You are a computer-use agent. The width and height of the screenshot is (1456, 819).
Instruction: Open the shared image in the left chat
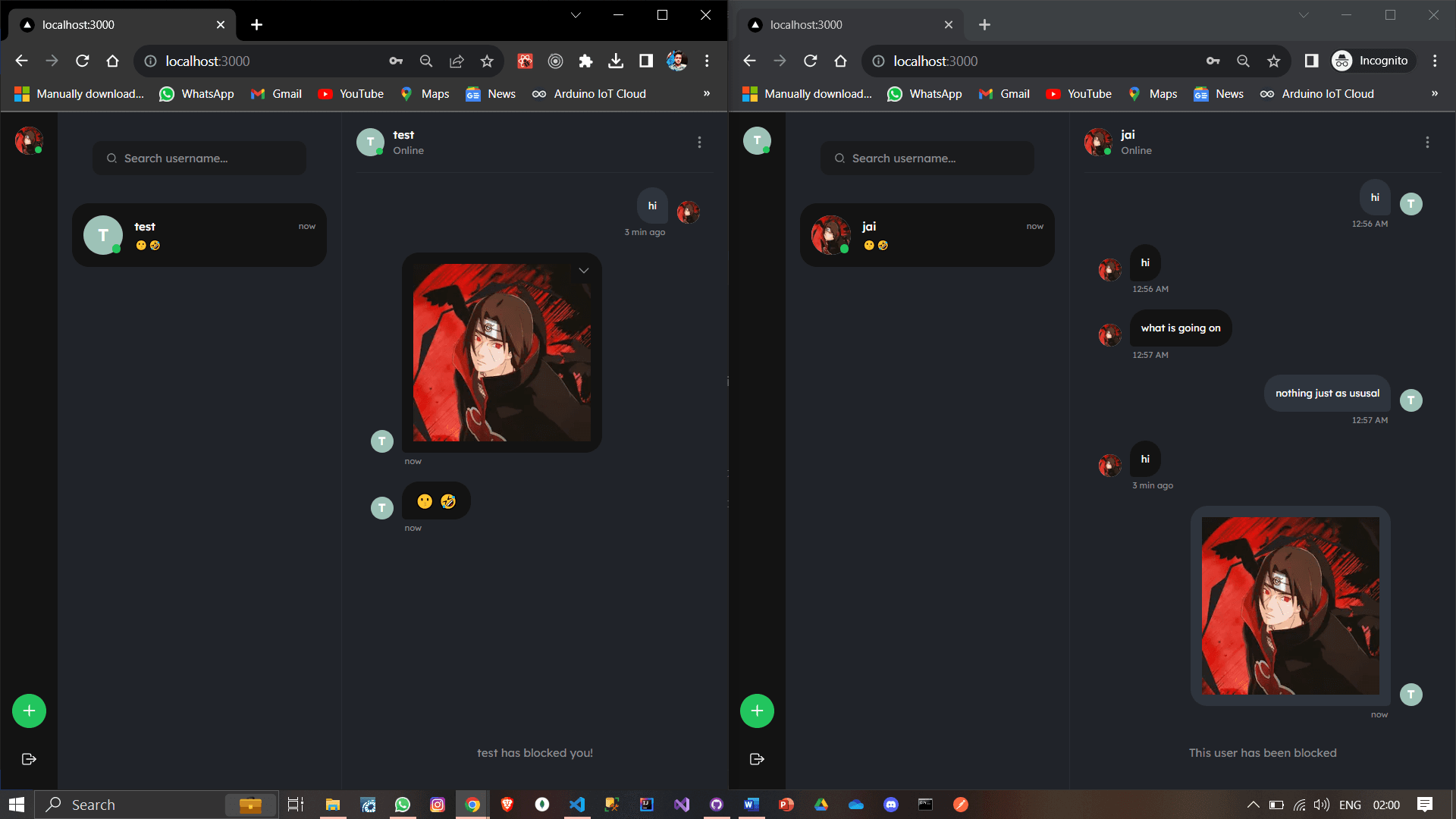(502, 353)
